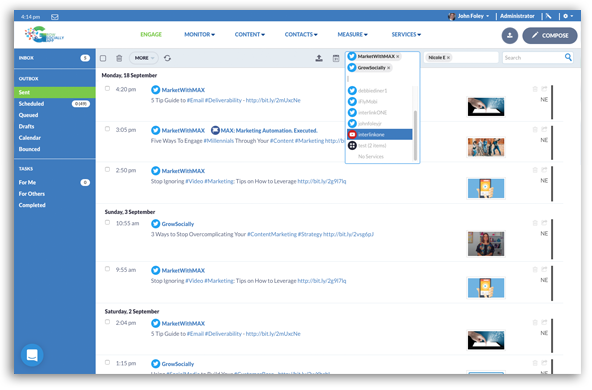
Task: Click the COMPOSE button
Action: 550,35
